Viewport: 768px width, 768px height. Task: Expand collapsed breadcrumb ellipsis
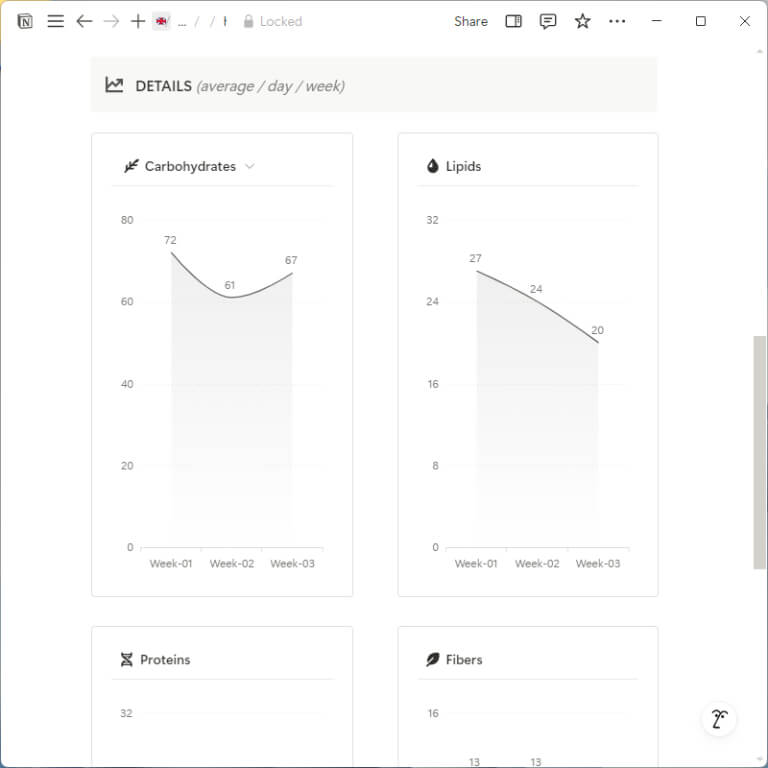[x=182, y=21]
